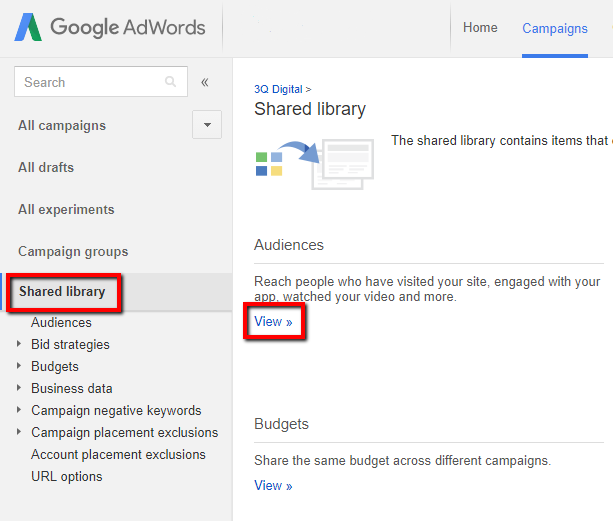Expand Campaign placement exclusions arrow
Viewport: 613px width, 521px height.
coord(18,432)
